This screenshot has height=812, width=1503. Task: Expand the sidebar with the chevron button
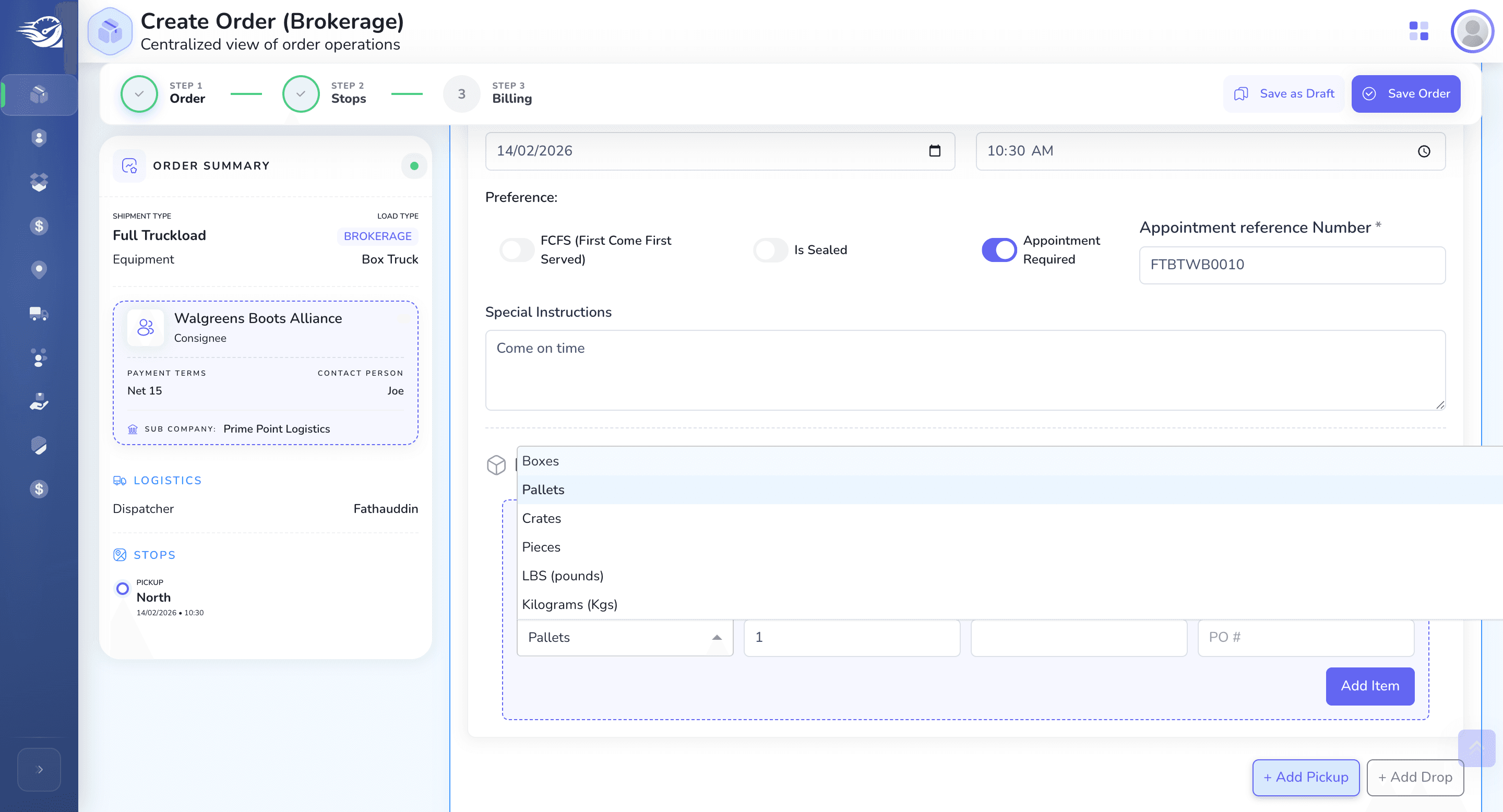[39, 769]
